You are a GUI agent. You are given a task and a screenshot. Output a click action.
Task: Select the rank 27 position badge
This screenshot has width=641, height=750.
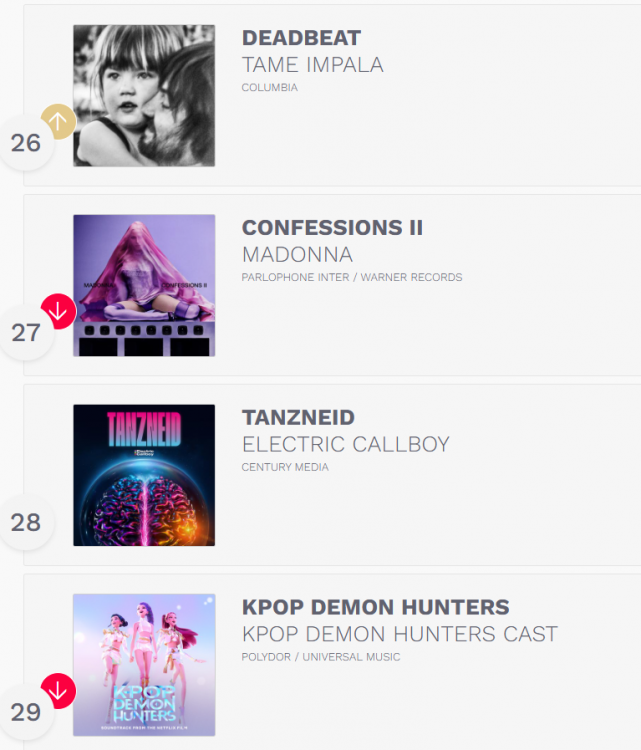26,332
